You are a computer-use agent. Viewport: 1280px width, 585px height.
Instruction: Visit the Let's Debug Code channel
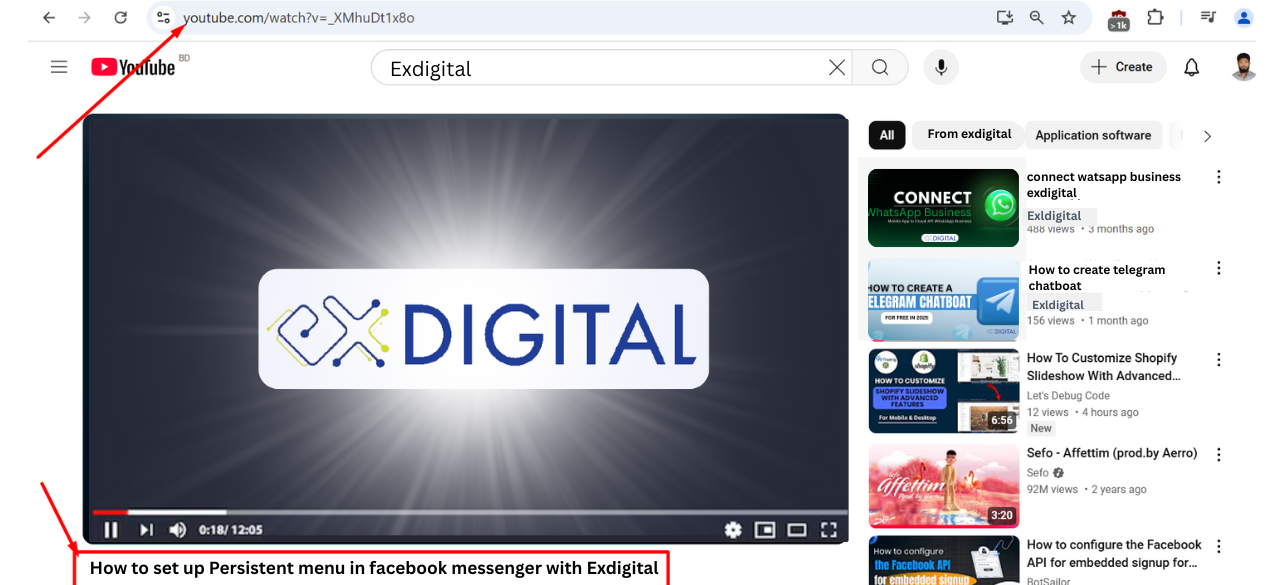pos(1068,396)
